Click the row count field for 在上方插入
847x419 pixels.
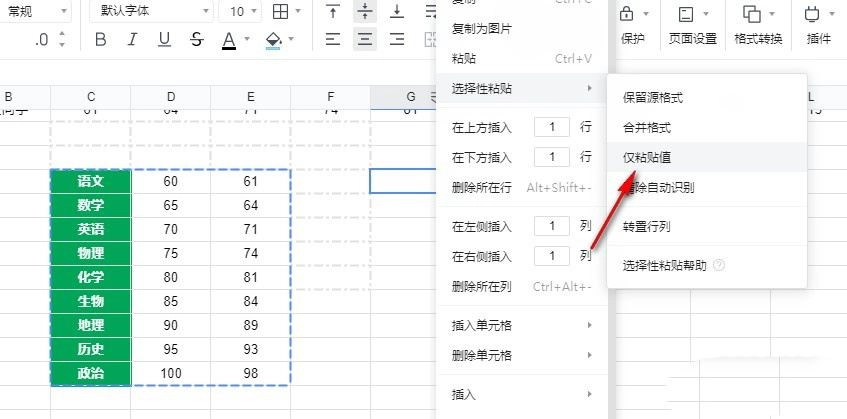coord(552,127)
